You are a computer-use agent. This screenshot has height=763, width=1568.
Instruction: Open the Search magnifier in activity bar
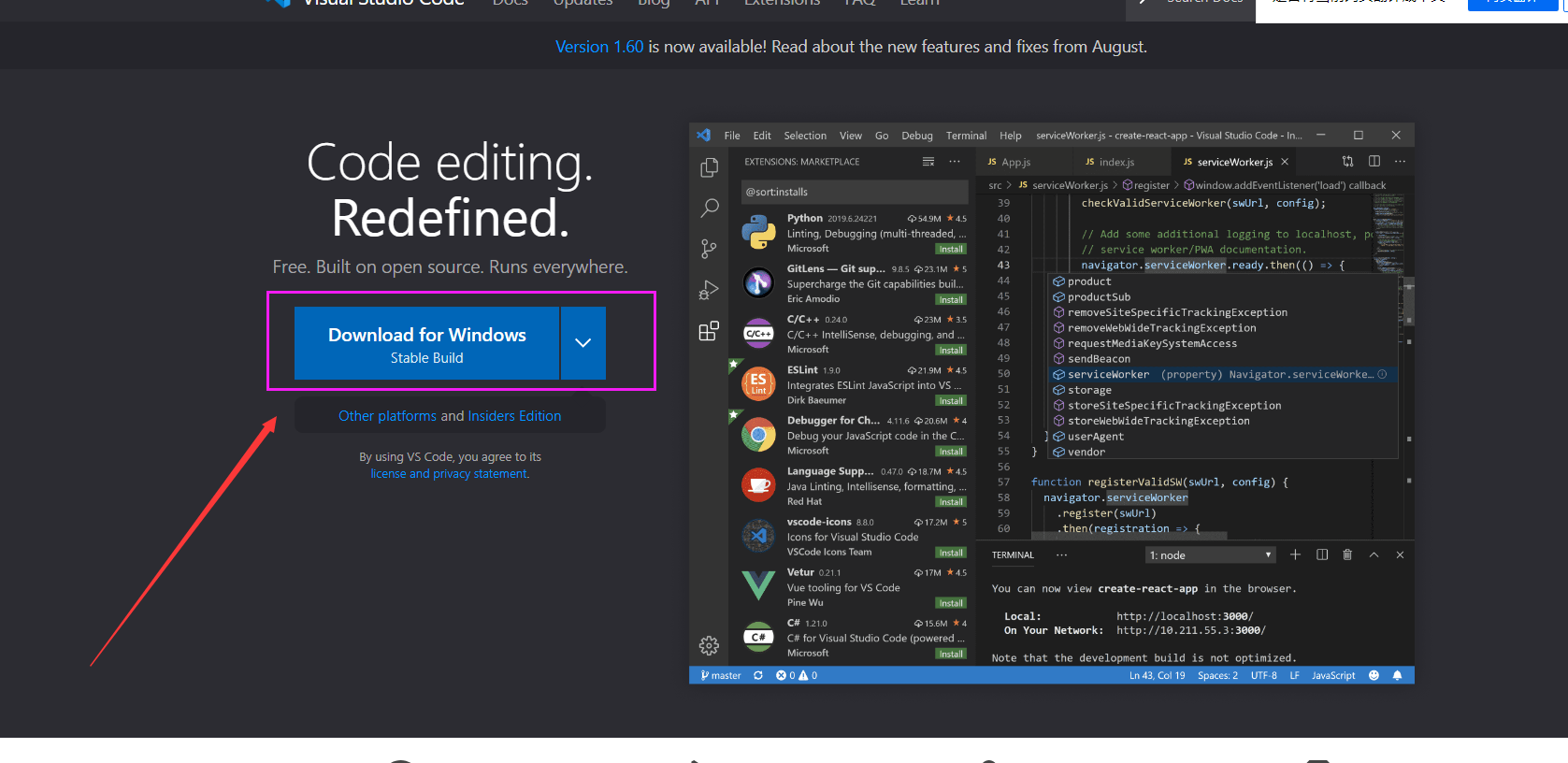[710, 208]
